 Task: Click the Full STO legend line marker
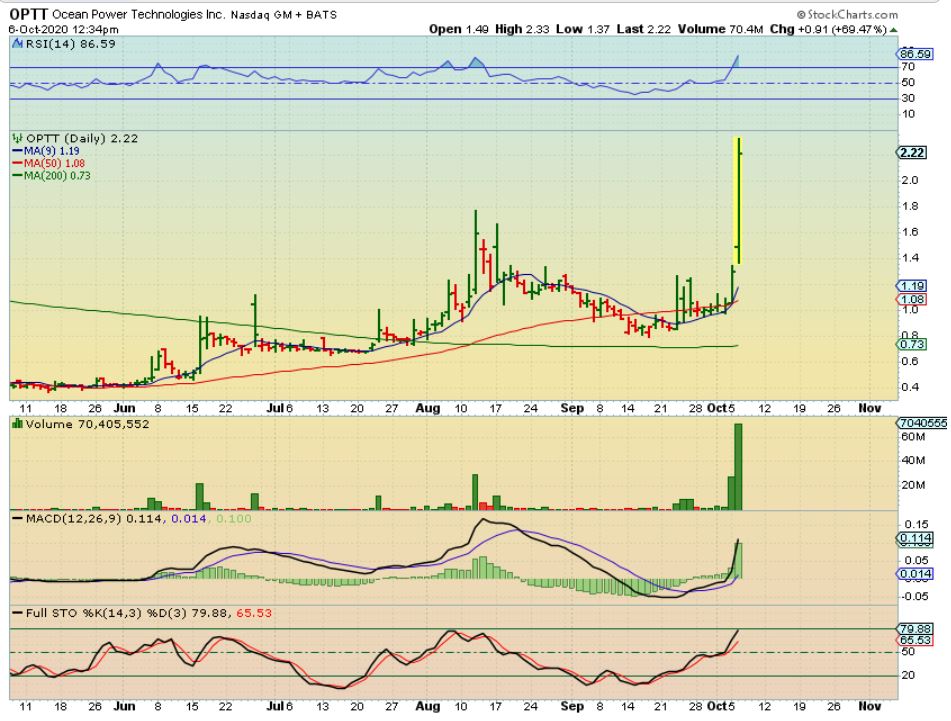pos(17,611)
